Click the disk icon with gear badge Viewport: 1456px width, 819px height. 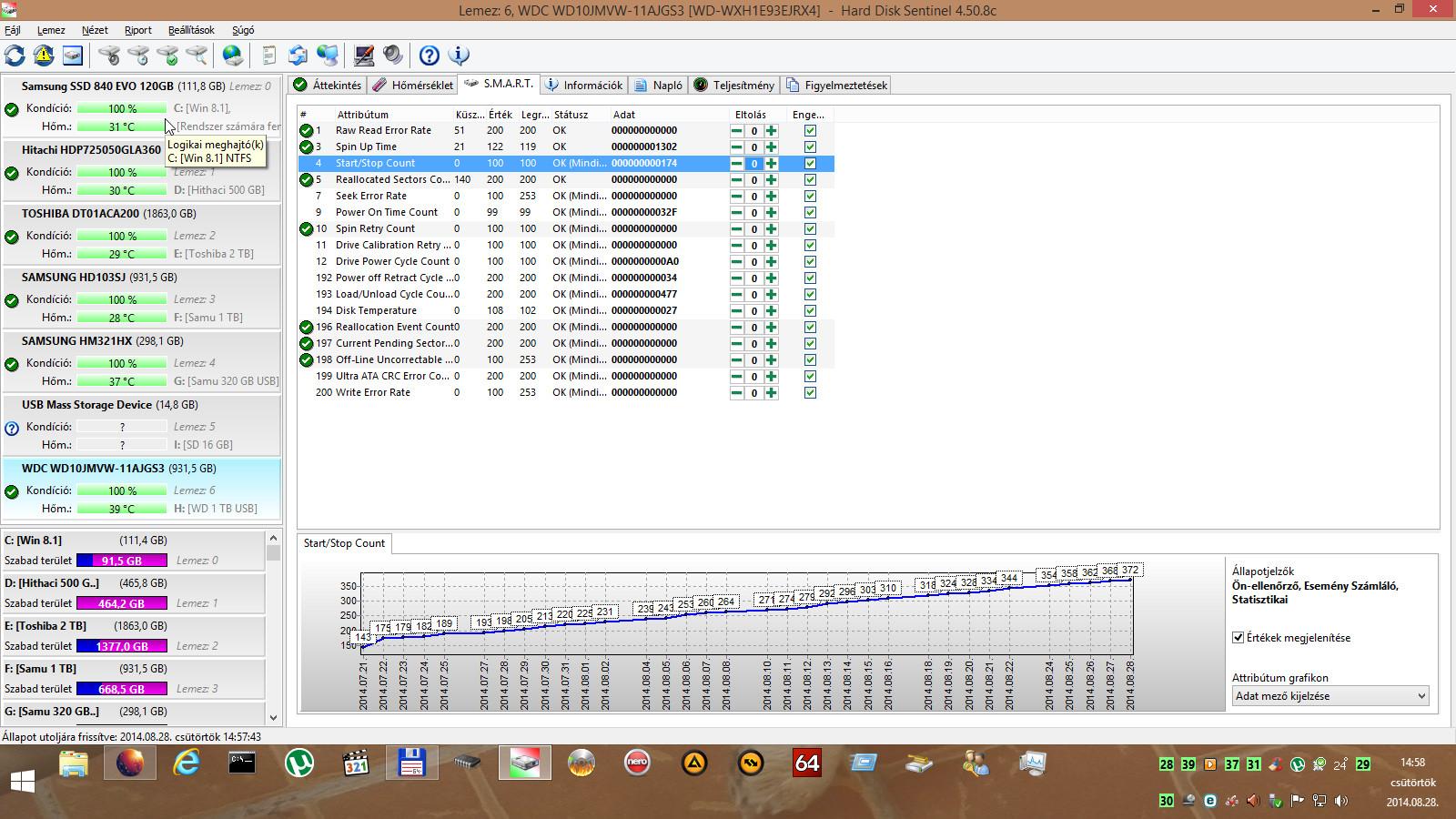pyautogui.click(x=109, y=56)
